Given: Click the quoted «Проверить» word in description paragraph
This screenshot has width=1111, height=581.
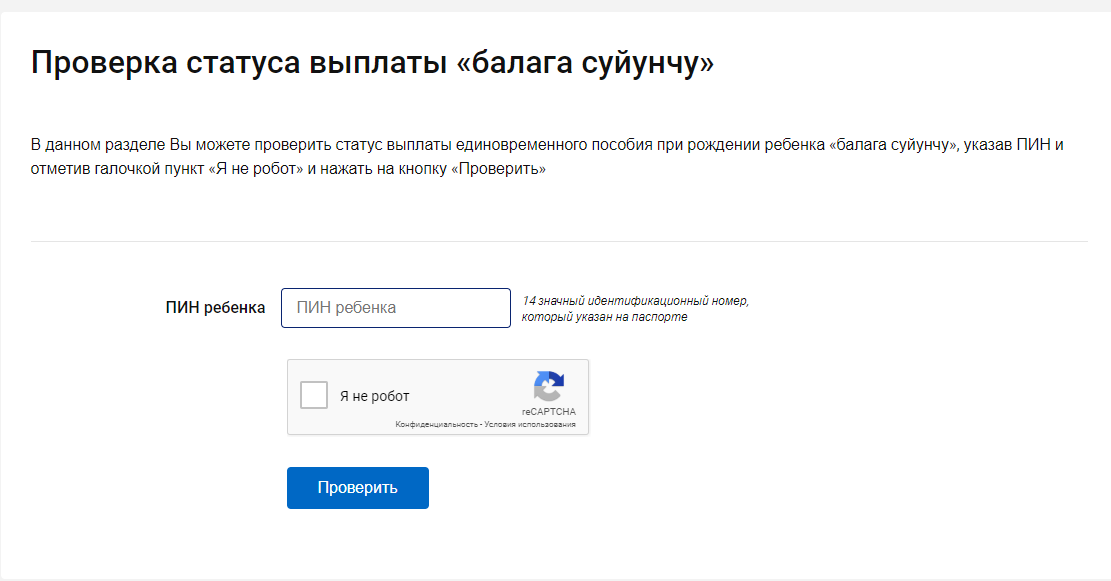Looking at the screenshot, I should [x=498, y=169].
